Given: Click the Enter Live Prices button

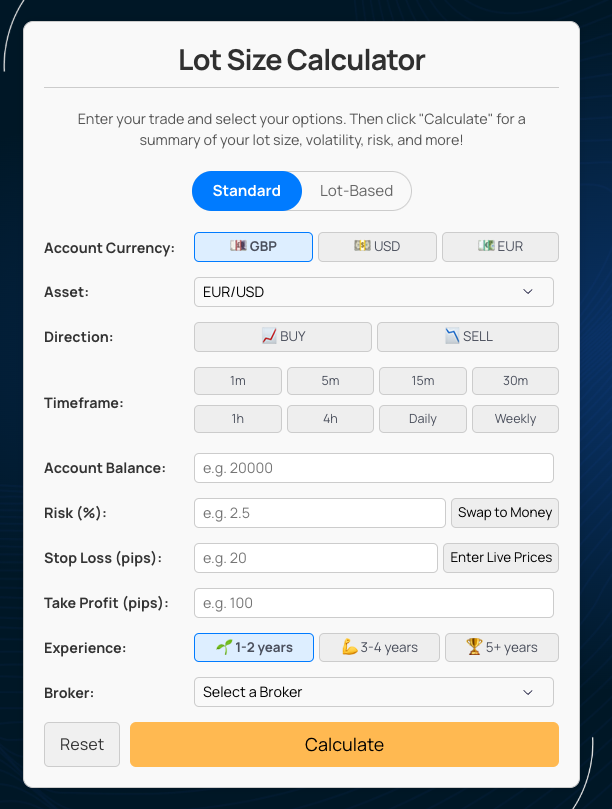Looking at the screenshot, I should (501, 558).
